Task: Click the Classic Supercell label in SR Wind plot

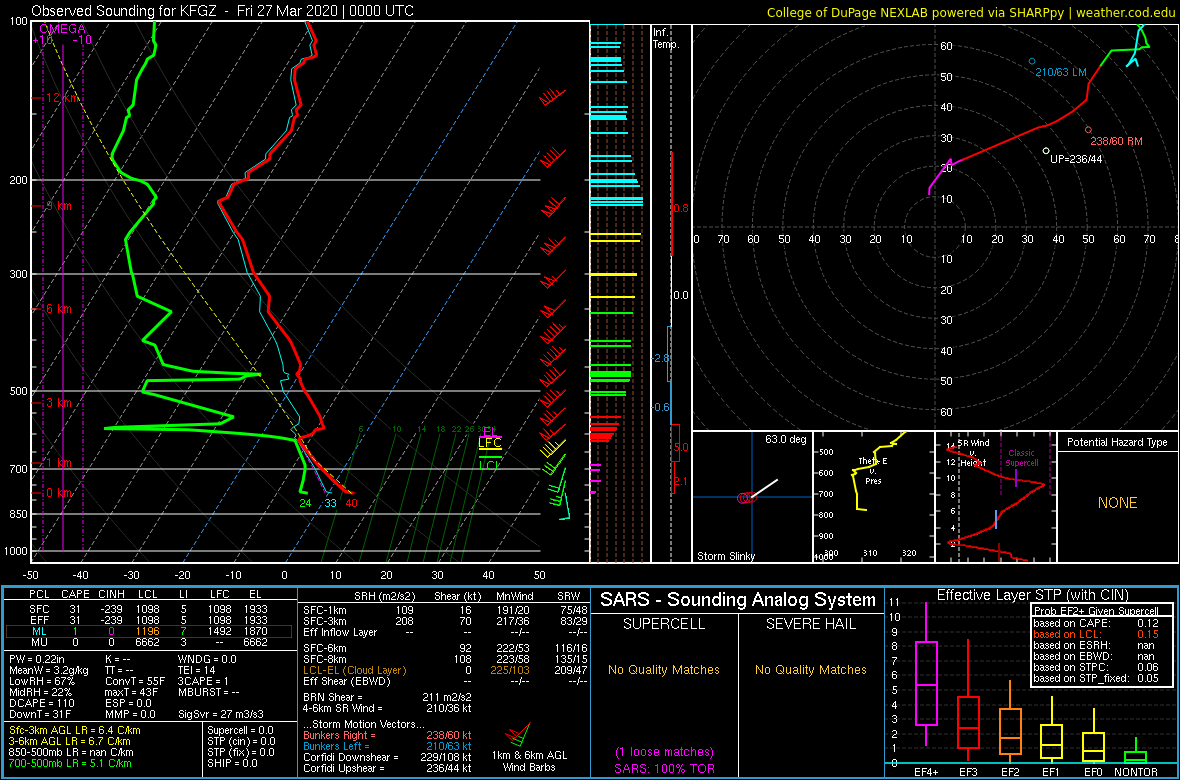Action: (x=1023, y=459)
